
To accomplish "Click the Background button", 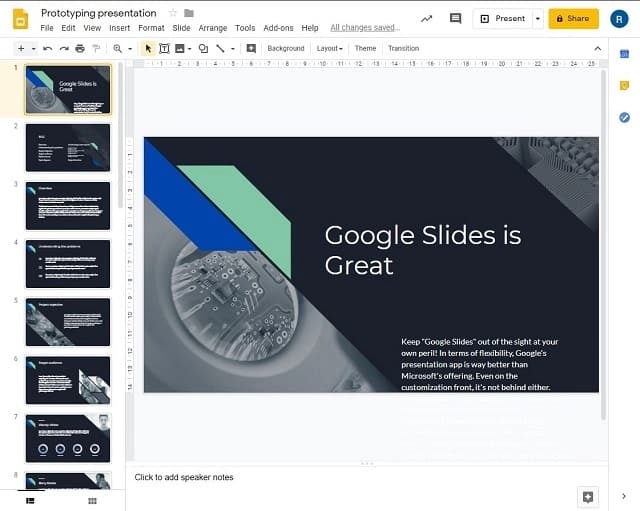I will pyautogui.click(x=286, y=48).
